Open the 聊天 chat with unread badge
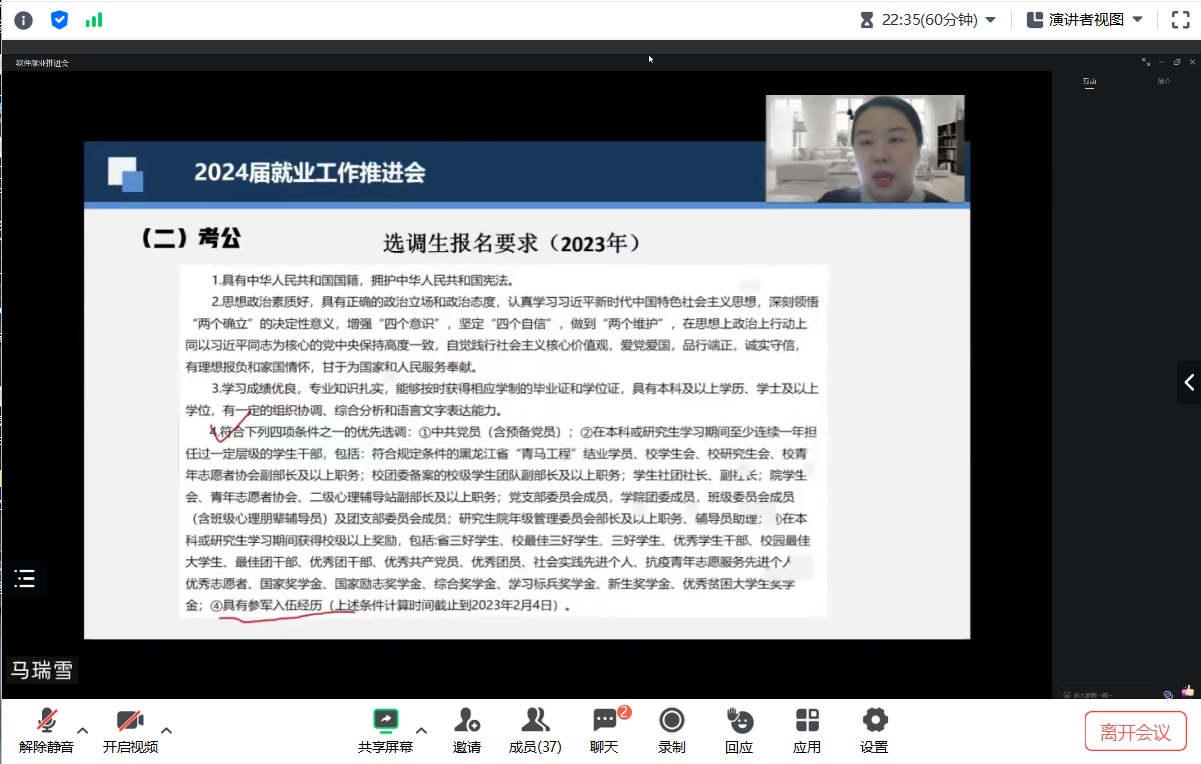 604,730
